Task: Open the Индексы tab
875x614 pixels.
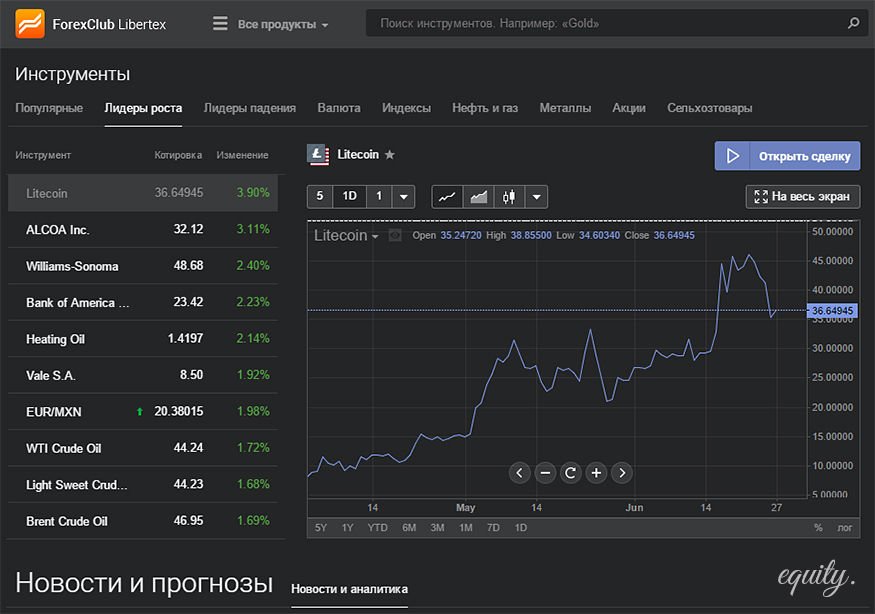Action: (406, 108)
